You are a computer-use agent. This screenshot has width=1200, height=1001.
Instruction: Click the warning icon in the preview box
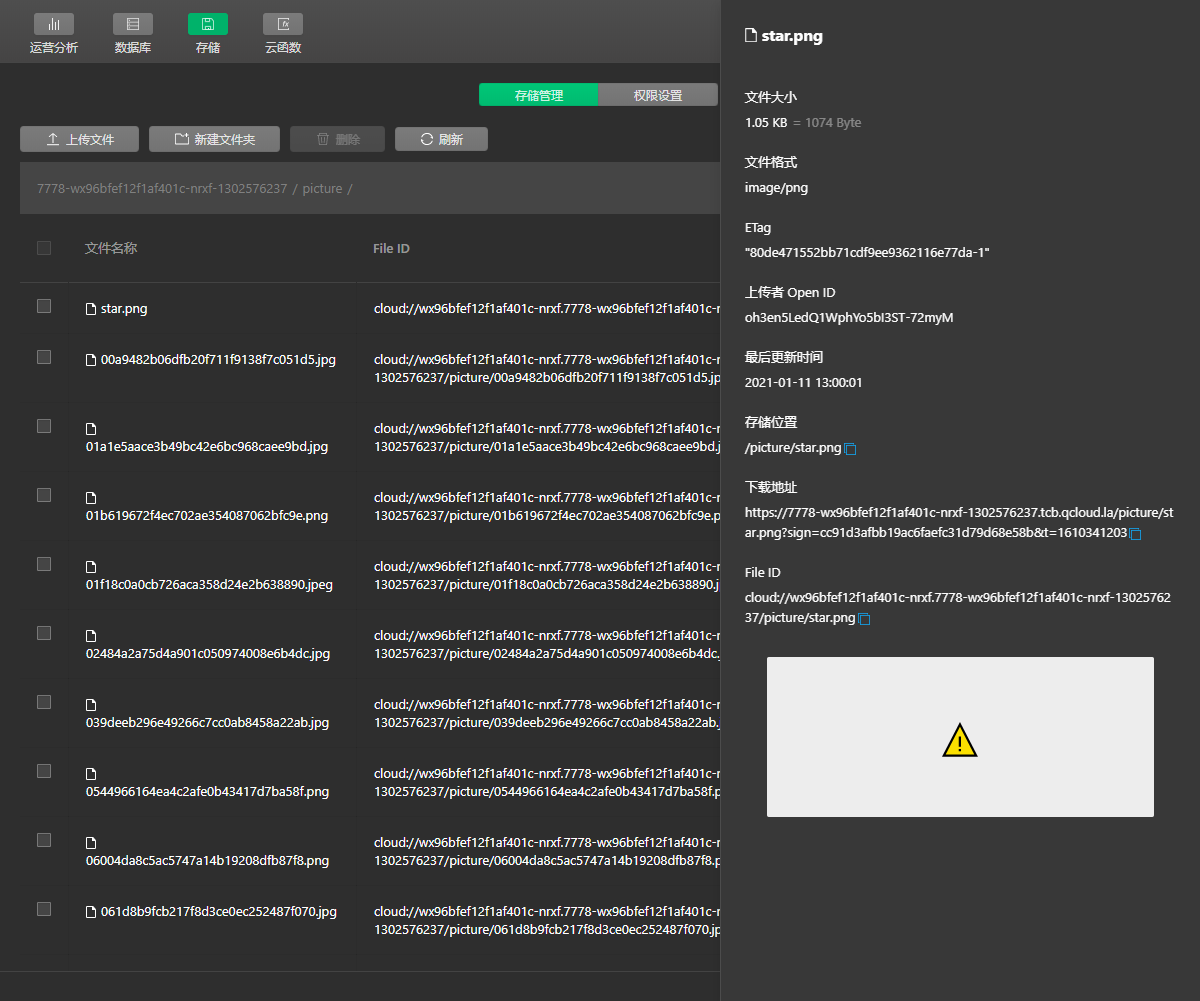point(960,740)
